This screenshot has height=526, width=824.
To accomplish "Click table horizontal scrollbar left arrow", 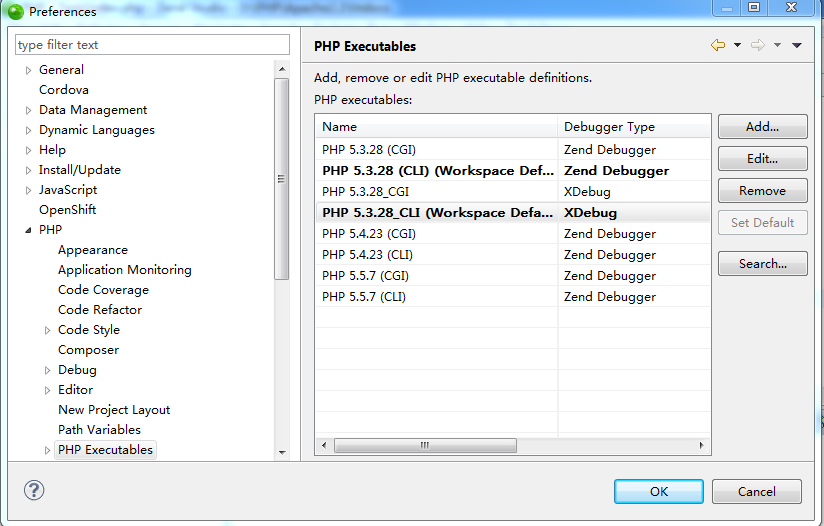I will coord(324,445).
